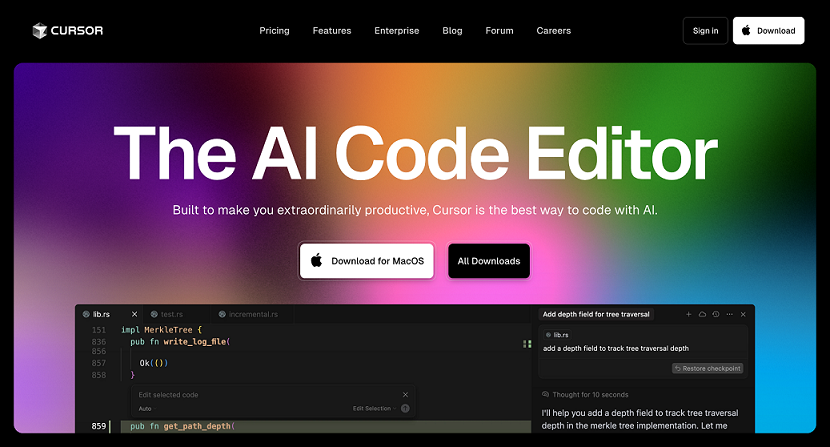This screenshot has height=447, width=830.
Task: Click the Add depth field chat tab
Action: click(596, 314)
